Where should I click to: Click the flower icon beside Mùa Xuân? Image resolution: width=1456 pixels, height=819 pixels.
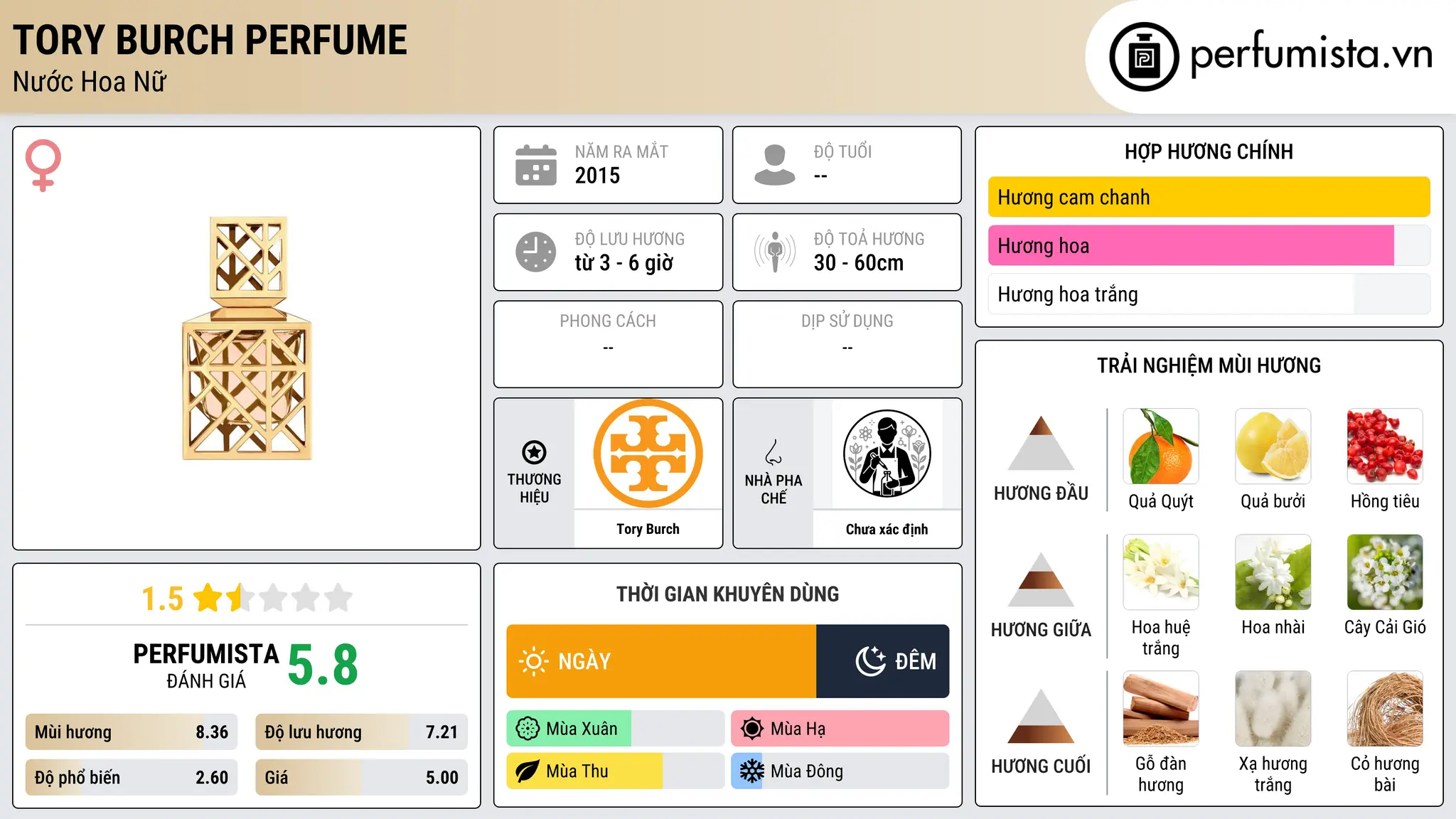coord(528,729)
